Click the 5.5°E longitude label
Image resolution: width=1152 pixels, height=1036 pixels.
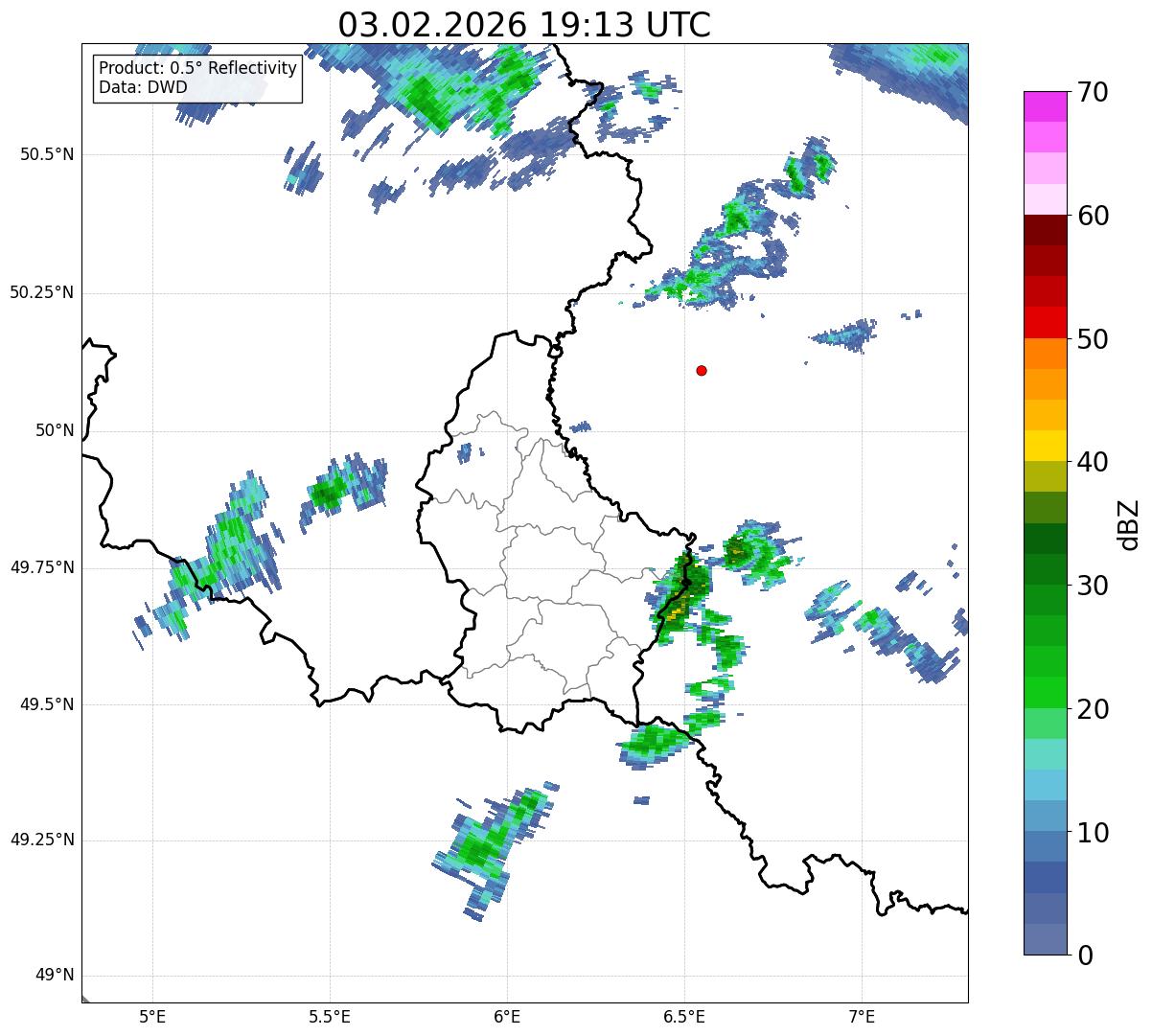coord(330,1016)
